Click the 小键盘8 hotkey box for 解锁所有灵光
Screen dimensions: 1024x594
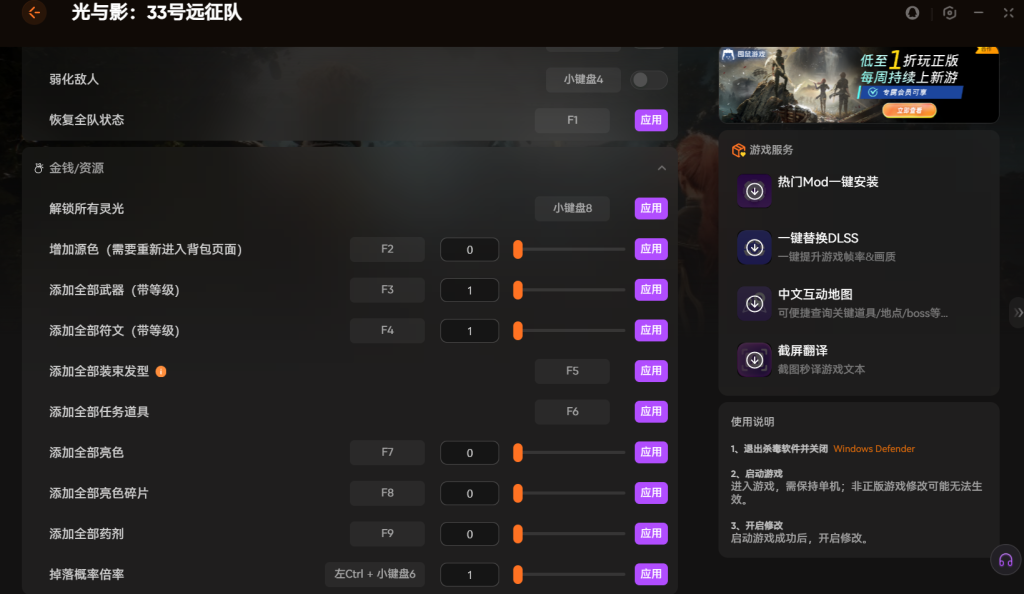[x=572, y=209]
